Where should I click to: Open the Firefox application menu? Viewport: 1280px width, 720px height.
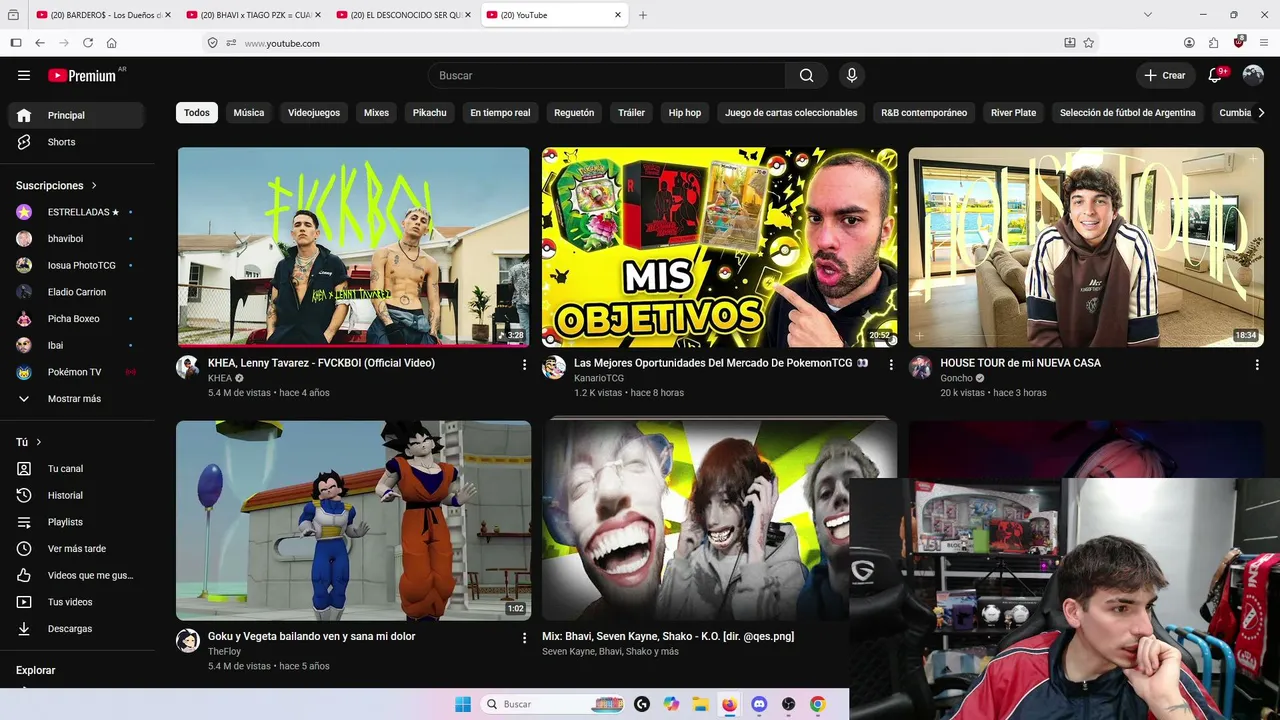(x=1264, y=43)
